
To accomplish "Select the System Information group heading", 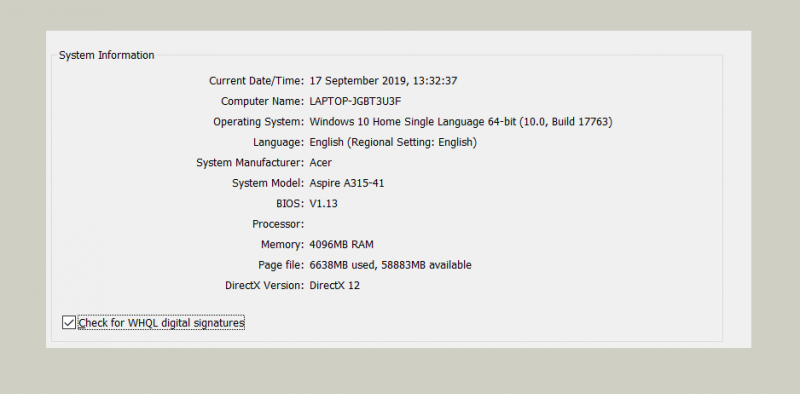I will pos(107,55).
